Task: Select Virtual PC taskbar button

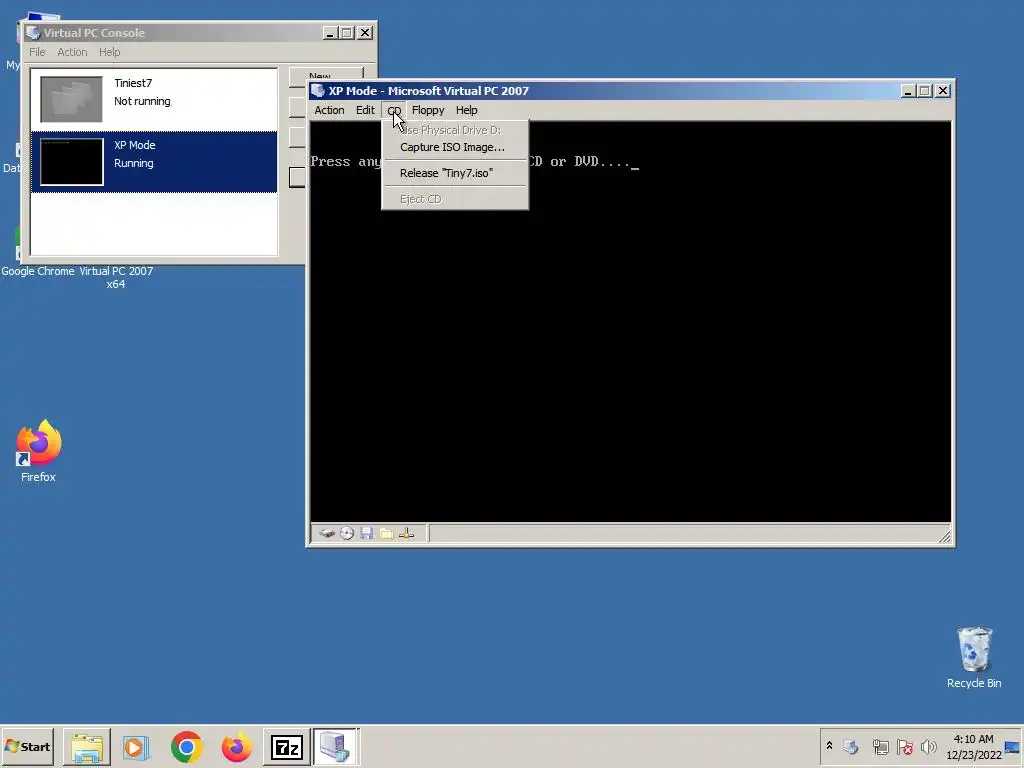Action: (336, 747)
